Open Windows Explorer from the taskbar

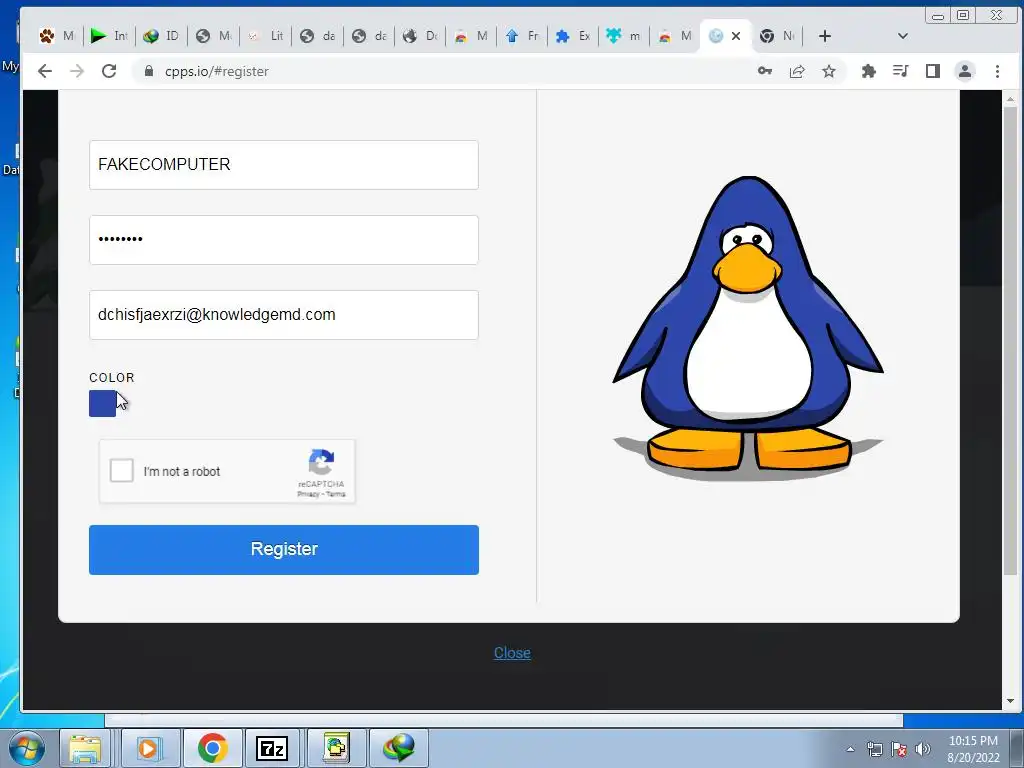pos(85,748)
